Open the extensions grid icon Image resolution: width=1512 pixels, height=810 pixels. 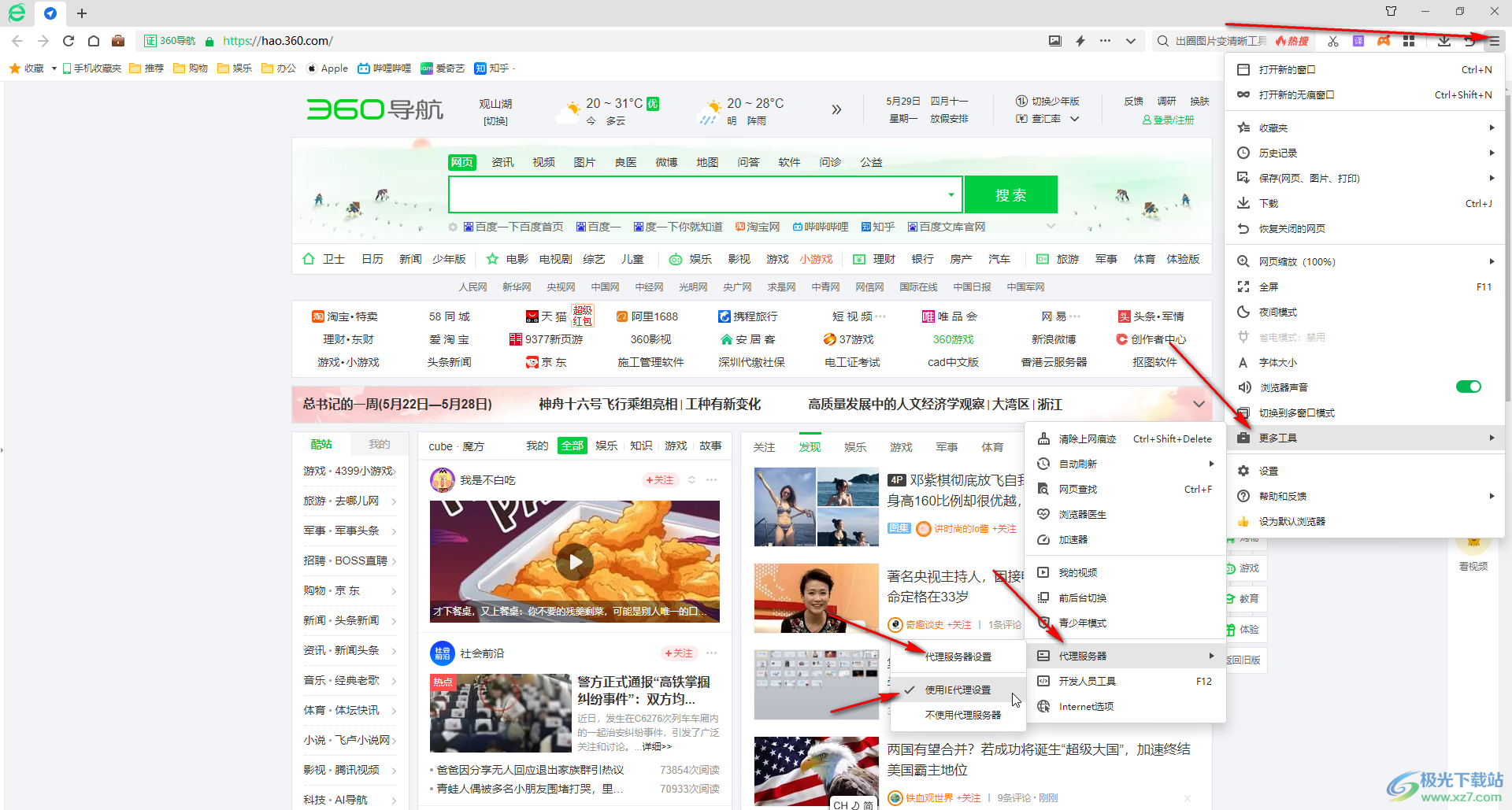1409,41
